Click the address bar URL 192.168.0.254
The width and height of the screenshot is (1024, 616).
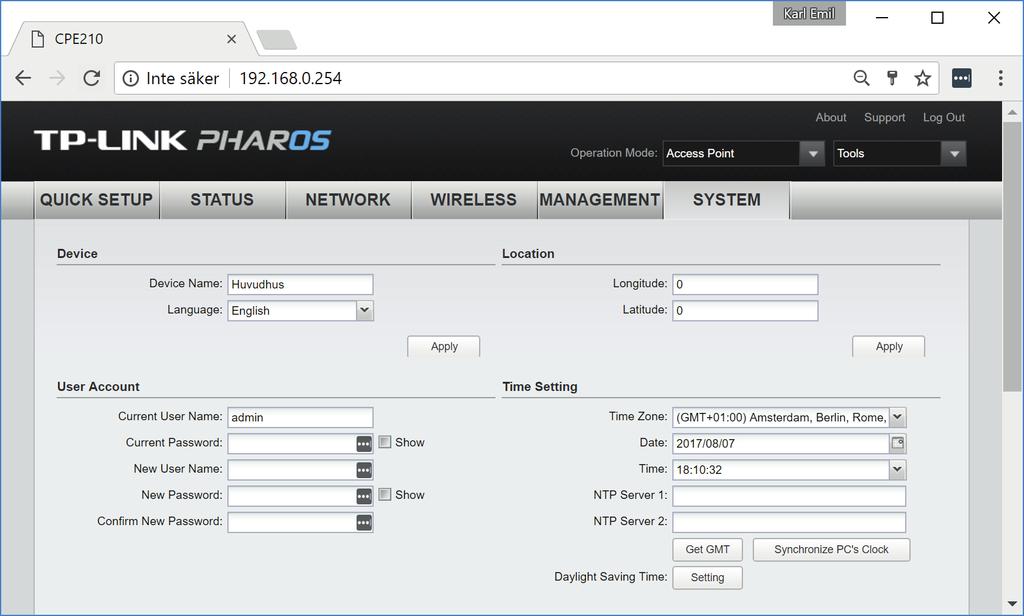pos(291,78)
